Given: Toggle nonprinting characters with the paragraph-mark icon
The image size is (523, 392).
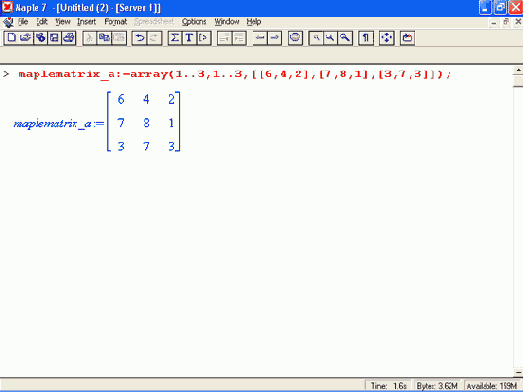Looking at the screenshot, I should pos(366,38).
